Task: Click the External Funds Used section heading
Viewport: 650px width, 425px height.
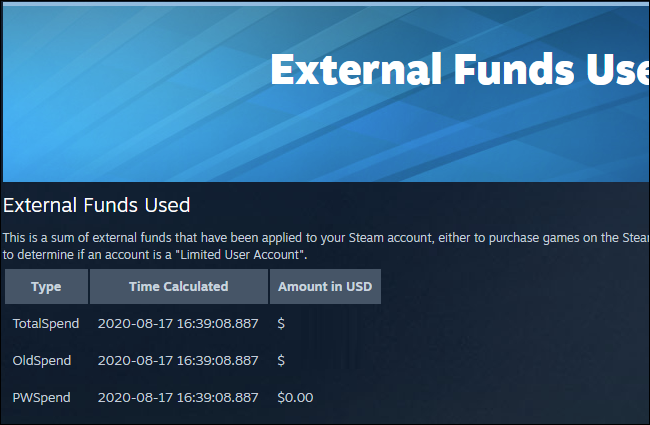Action: tap(97, 206)
